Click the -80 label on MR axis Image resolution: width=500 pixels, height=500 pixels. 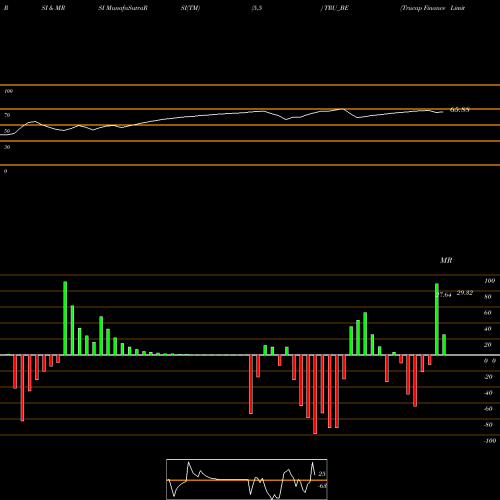pyautogui.click(x=488, y=425)
